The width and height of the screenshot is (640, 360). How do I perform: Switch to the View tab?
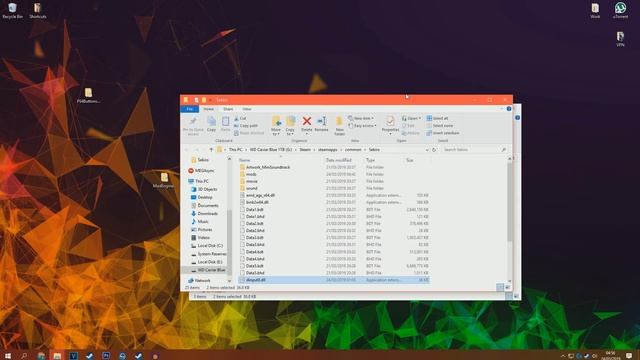247,109
